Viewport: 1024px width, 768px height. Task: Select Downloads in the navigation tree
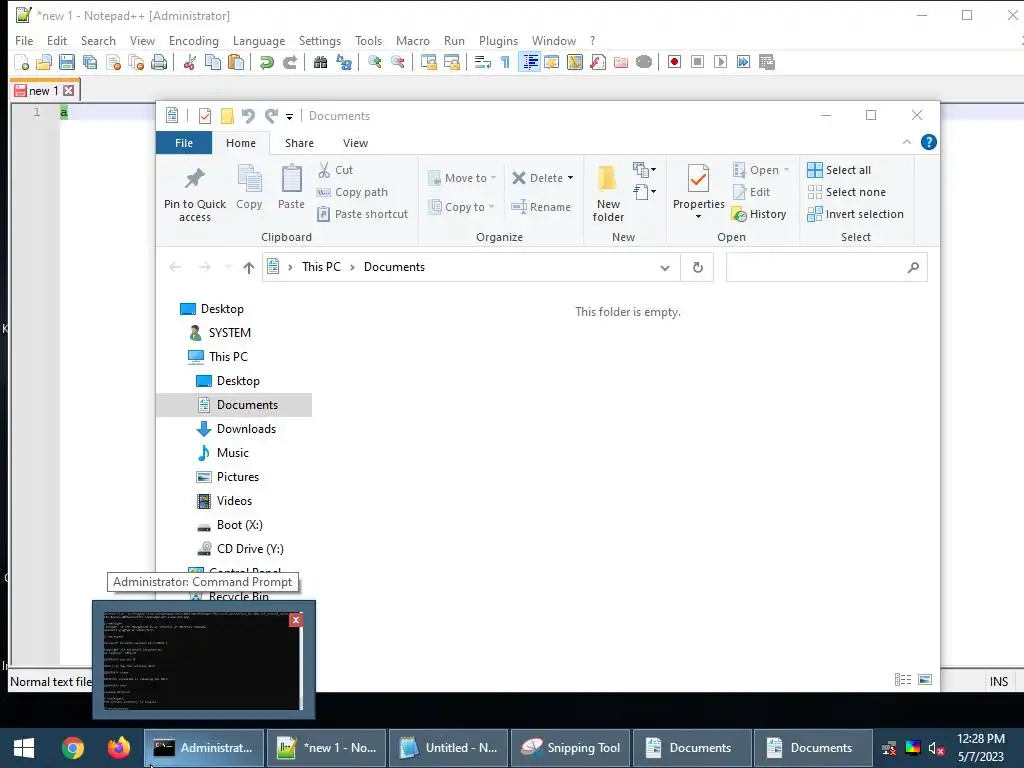(234, 429)
